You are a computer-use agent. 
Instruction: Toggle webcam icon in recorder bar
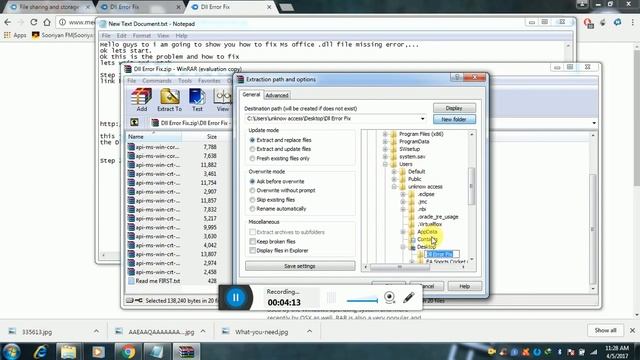pos(389,298)
